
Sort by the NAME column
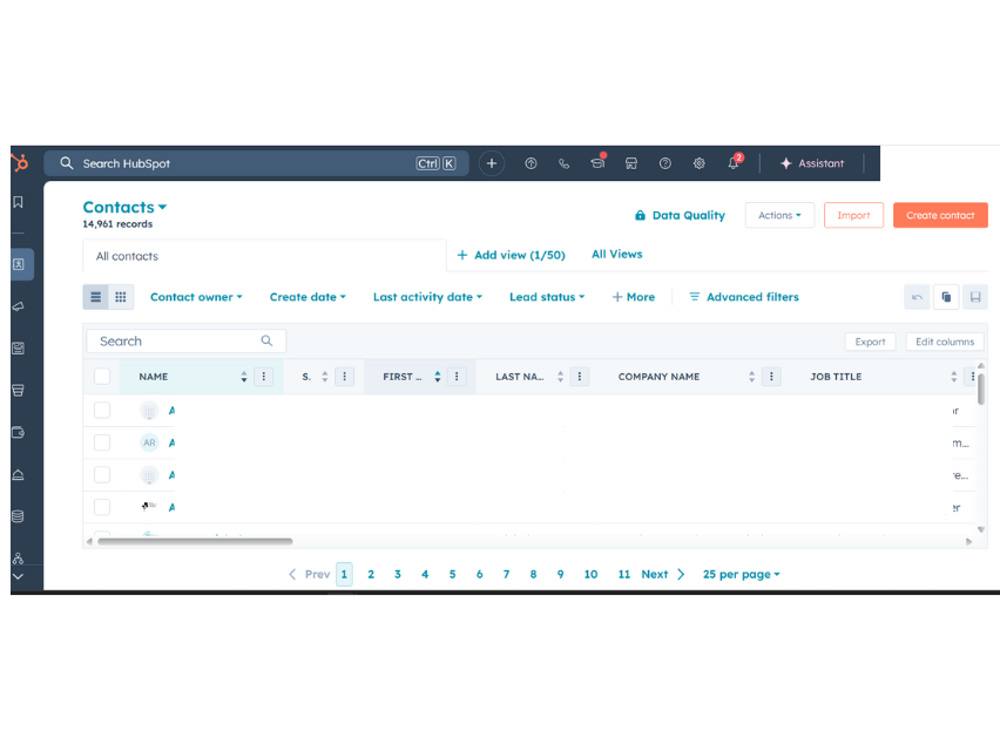click(244, 377)
